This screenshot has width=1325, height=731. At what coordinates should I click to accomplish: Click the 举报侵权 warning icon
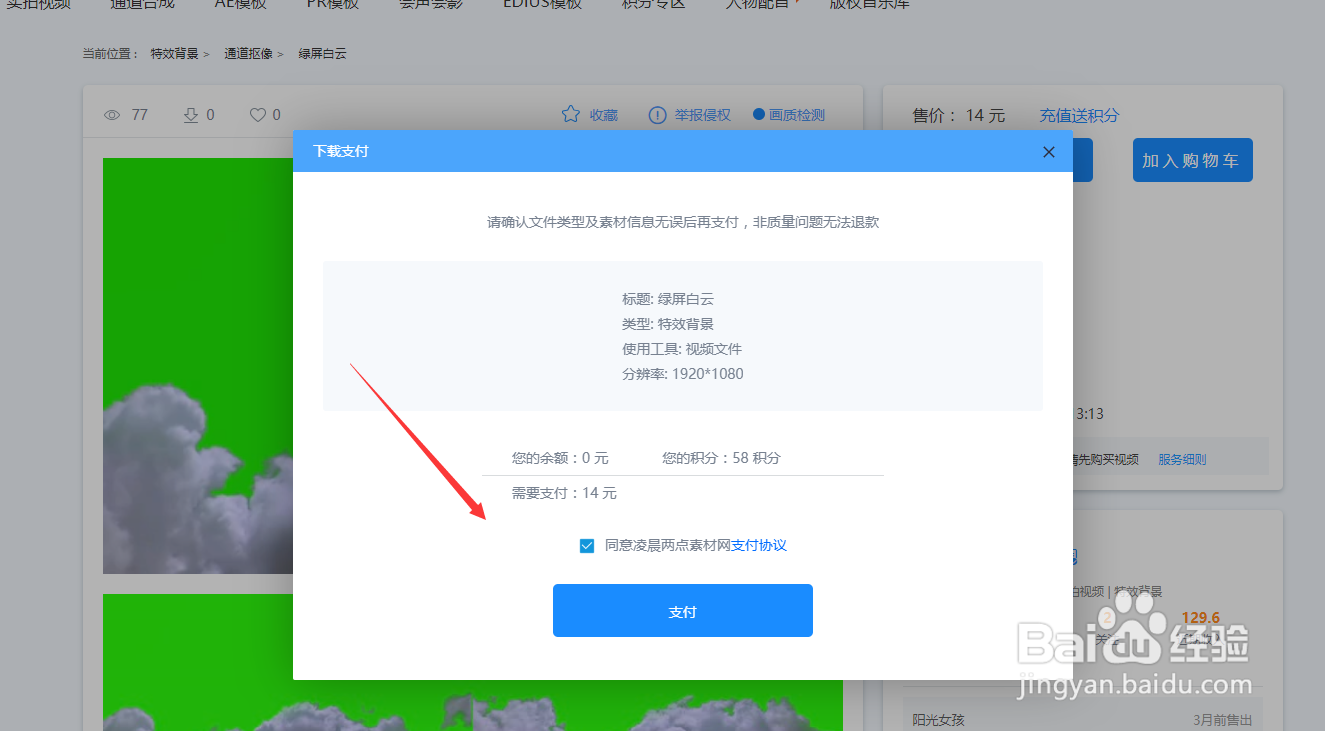click(657, 115)
